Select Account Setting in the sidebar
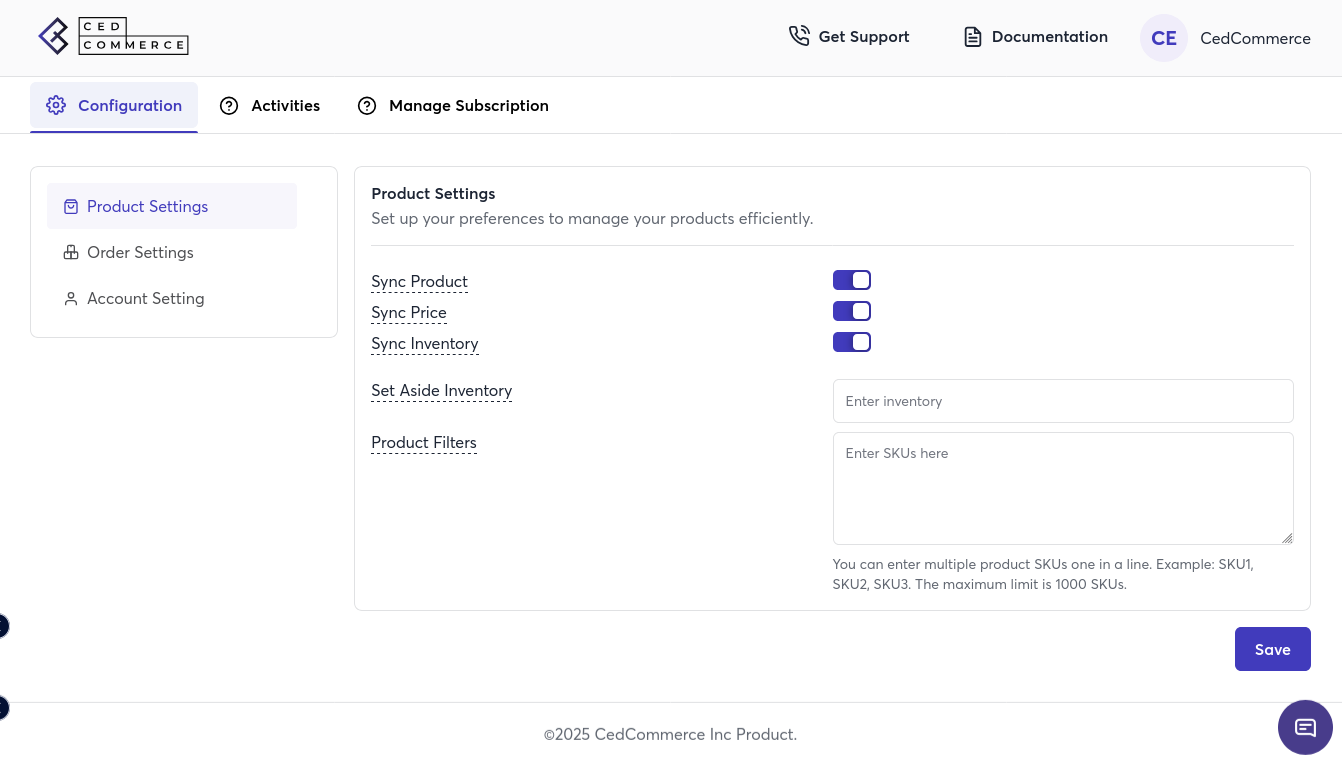 [145, 299]
